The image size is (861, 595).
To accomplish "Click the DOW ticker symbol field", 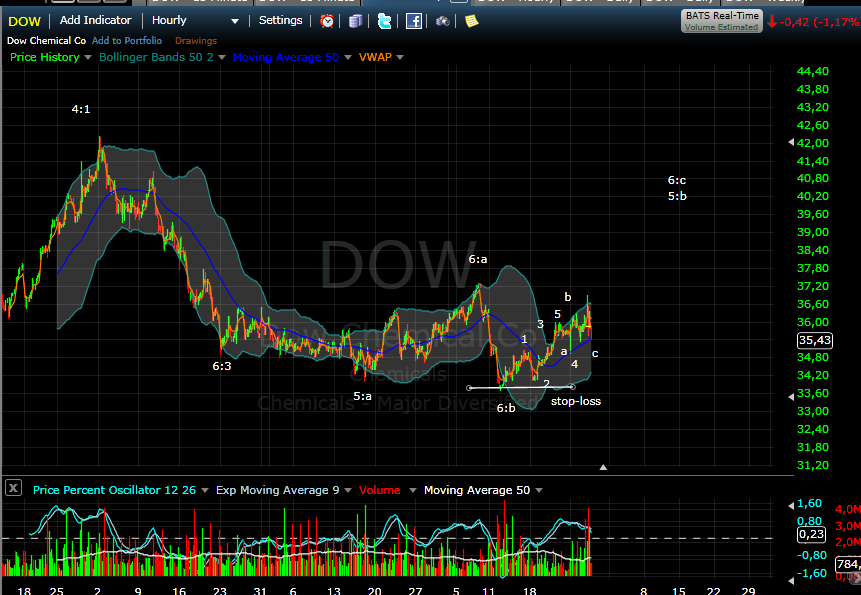I will point(24,20).
